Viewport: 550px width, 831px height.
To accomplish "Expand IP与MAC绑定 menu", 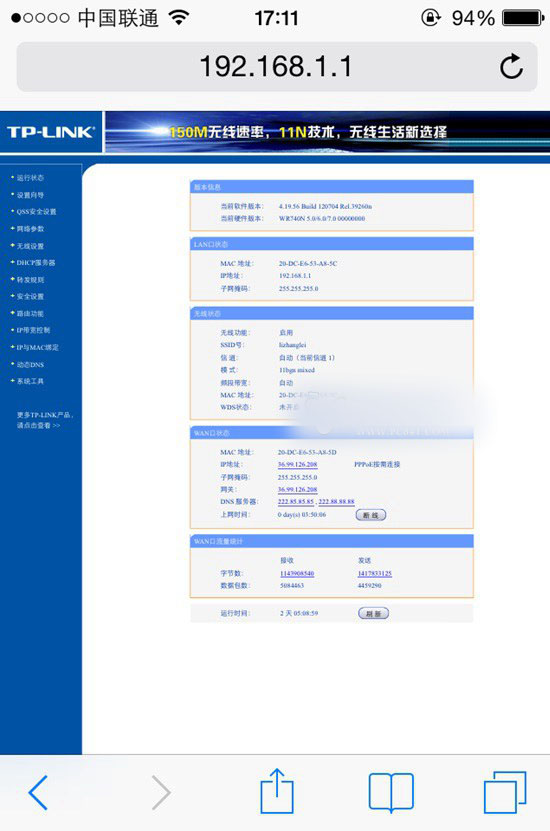I will 37,347.
